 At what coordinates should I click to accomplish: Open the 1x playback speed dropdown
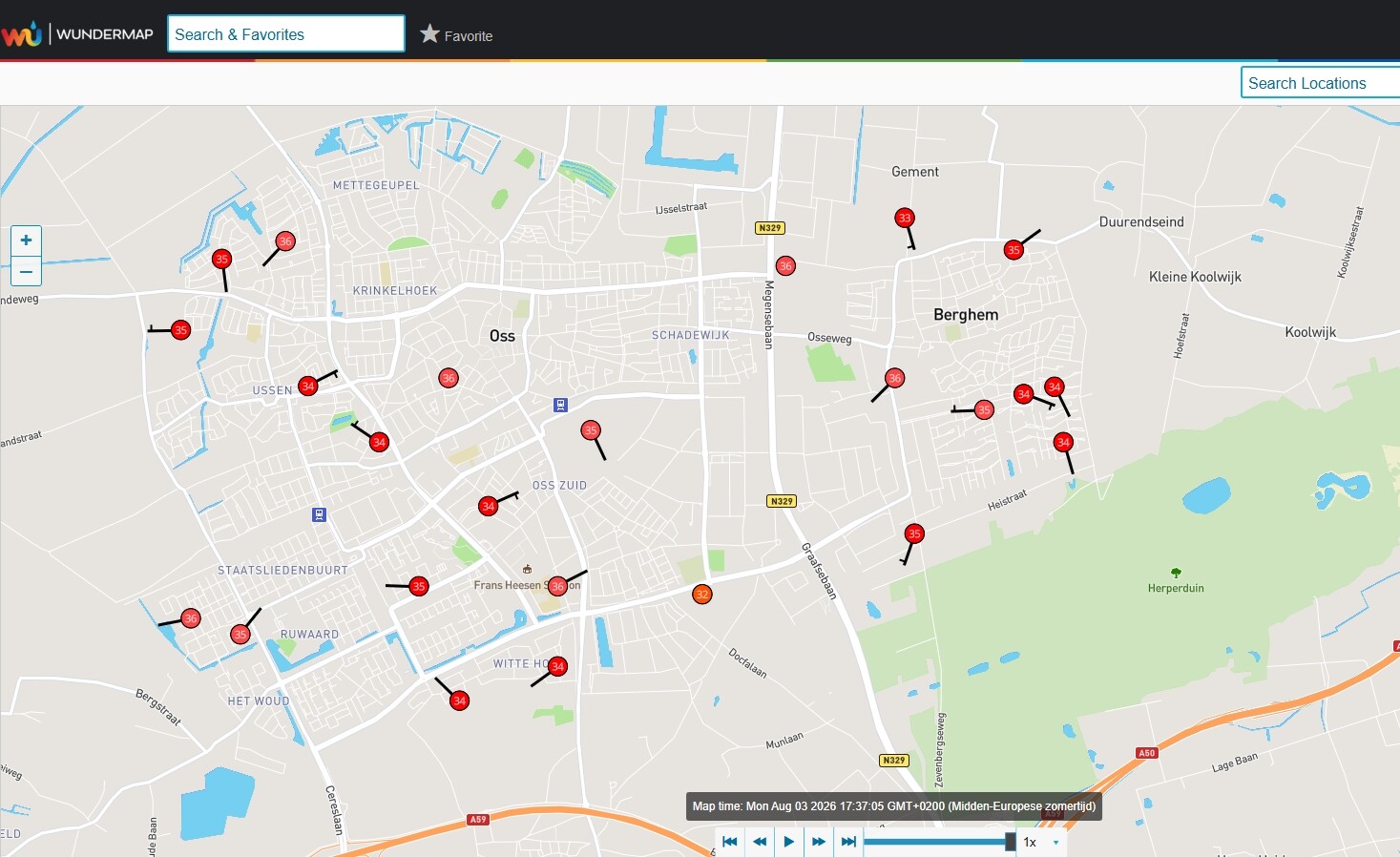(1041, 842)
